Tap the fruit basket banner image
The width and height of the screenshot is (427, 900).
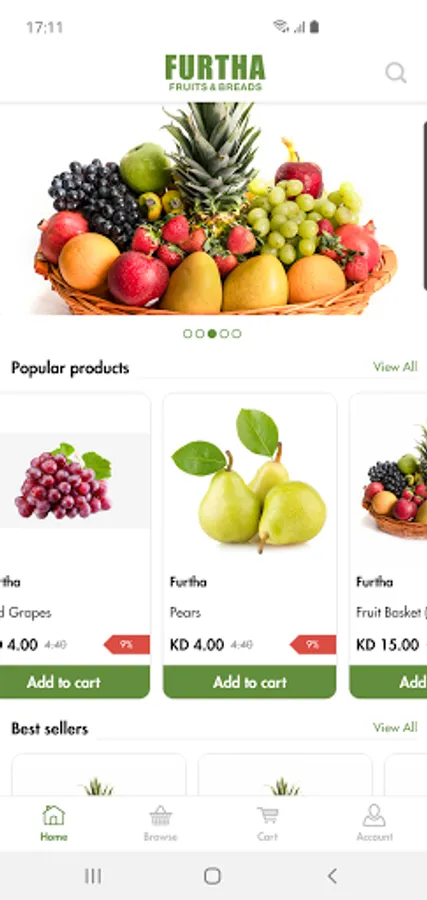[x=214, y=209]
